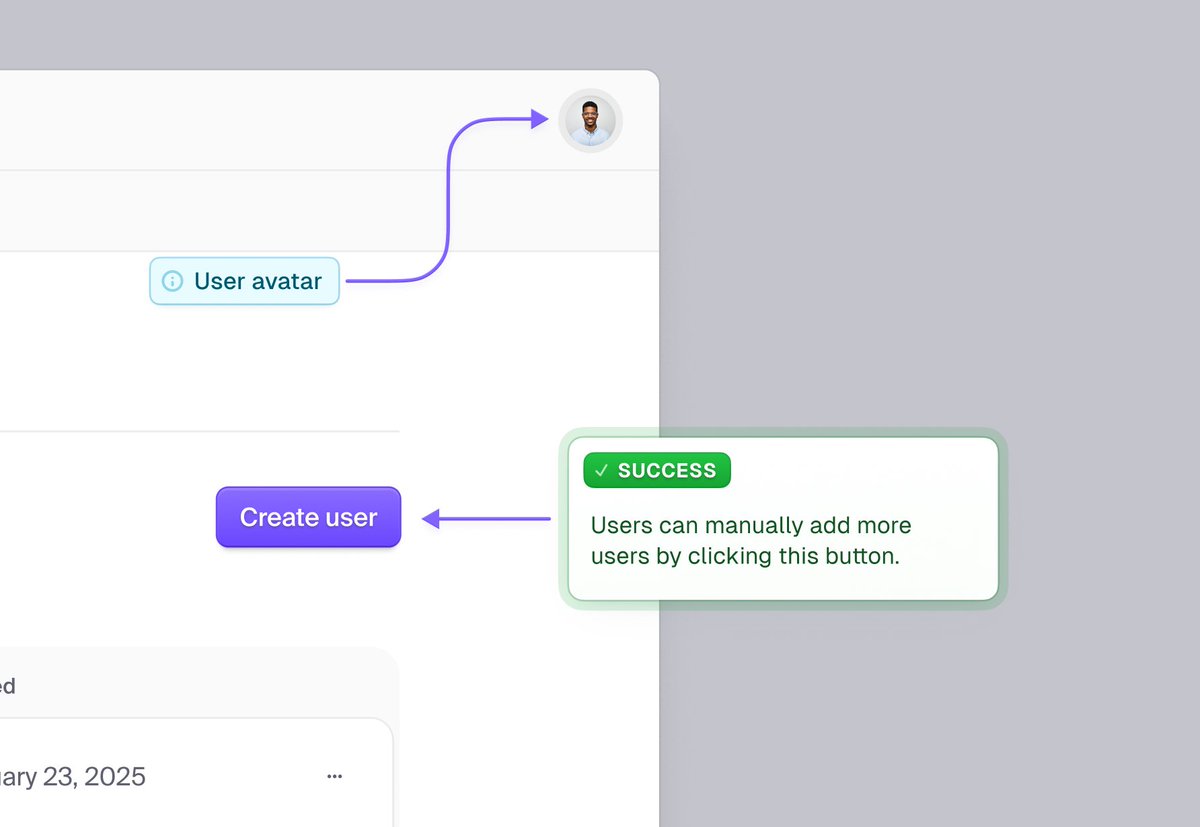Open the three-dot actions menu on the row
The height and width of the screenshot is (827, 1200).
coord(335,776)
